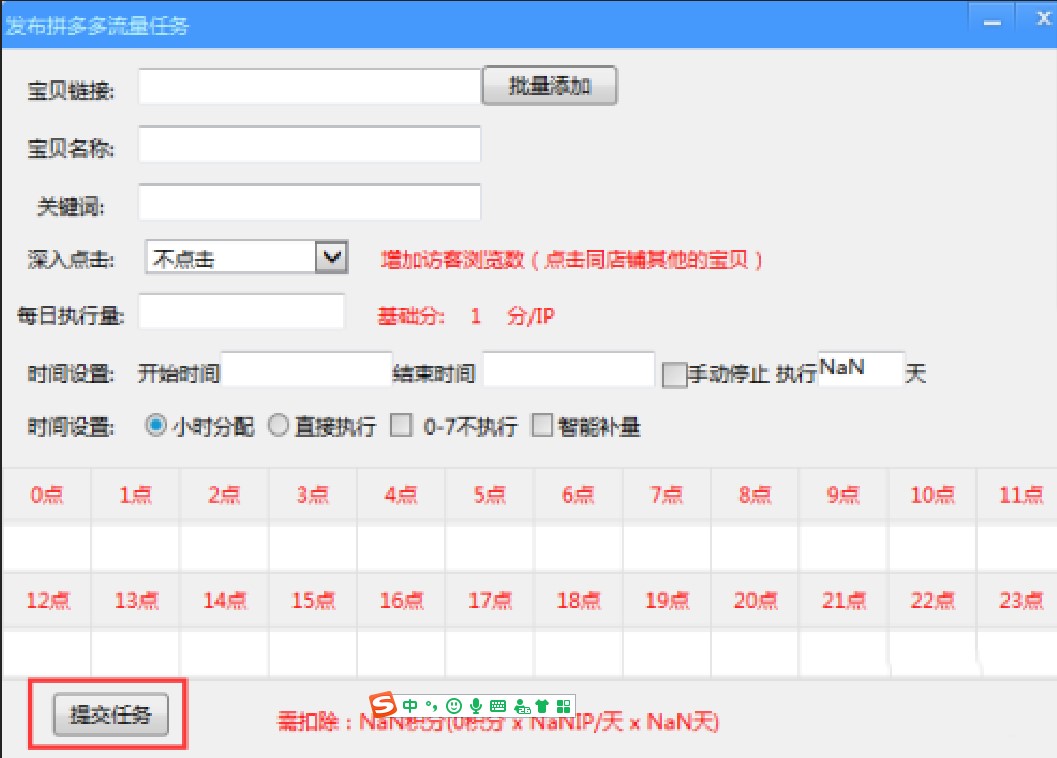Toggle Chinese/English mode on Sogou bar
Screen dimensions: 1057x758
(410, 706)
